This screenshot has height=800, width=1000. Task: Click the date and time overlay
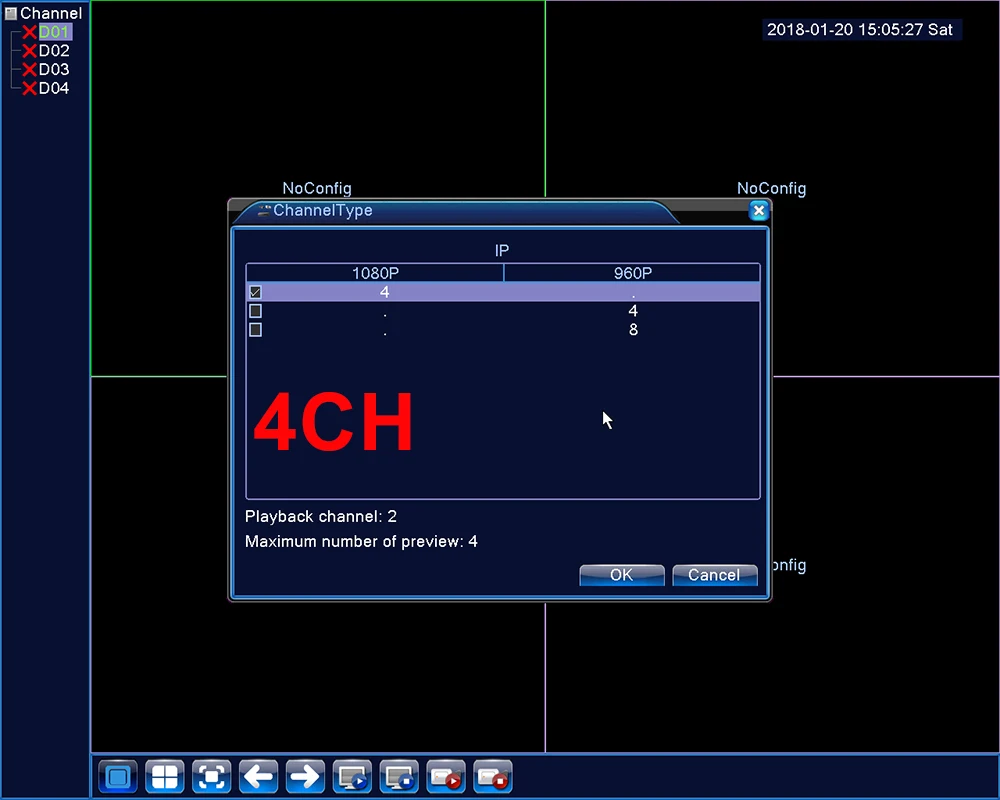[x=860, y=29]
